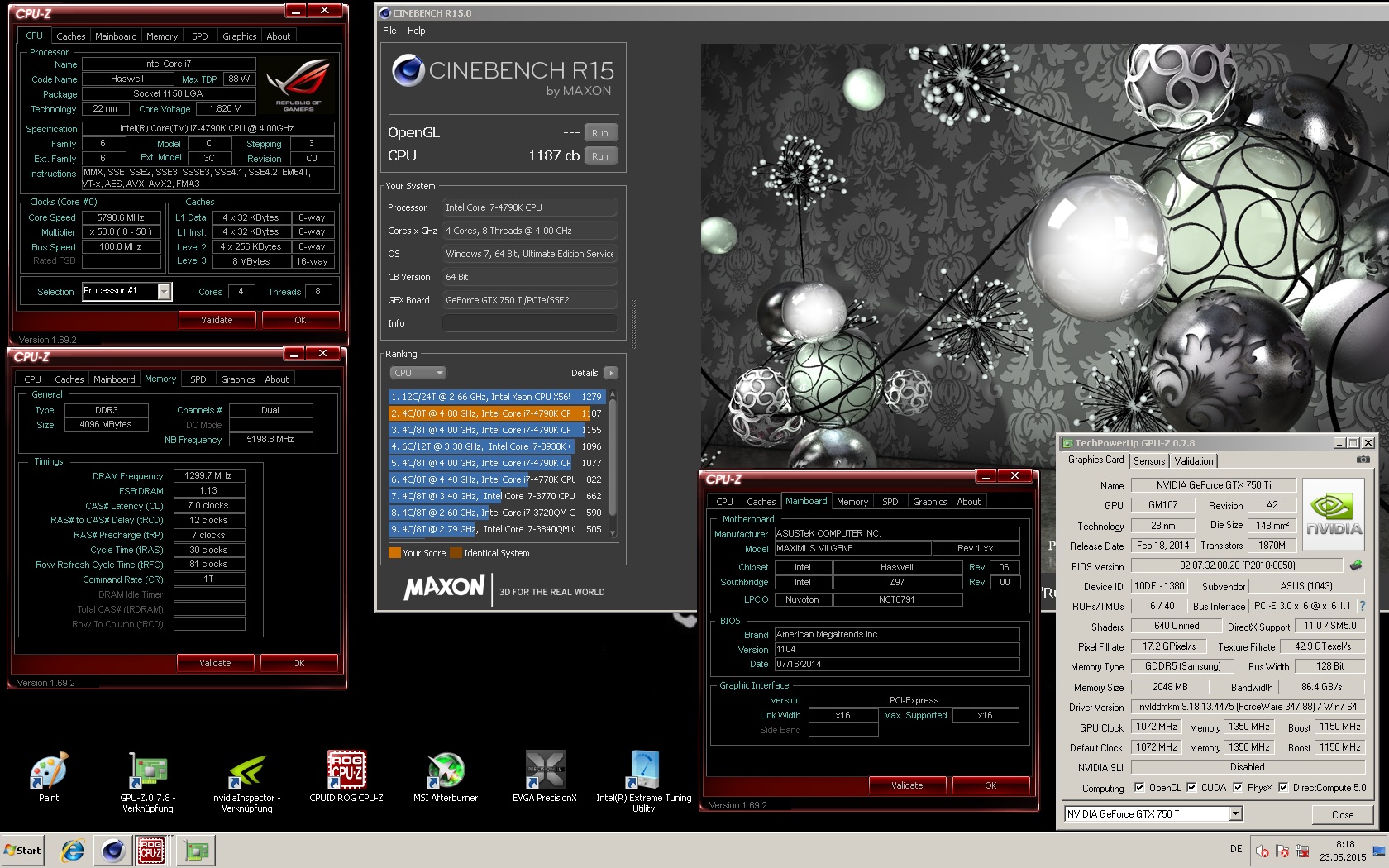Click the Cinebench ranking Details arrow button
Image resolution: width=1389 pixels, height=868 pixels.
click(611, 373)
